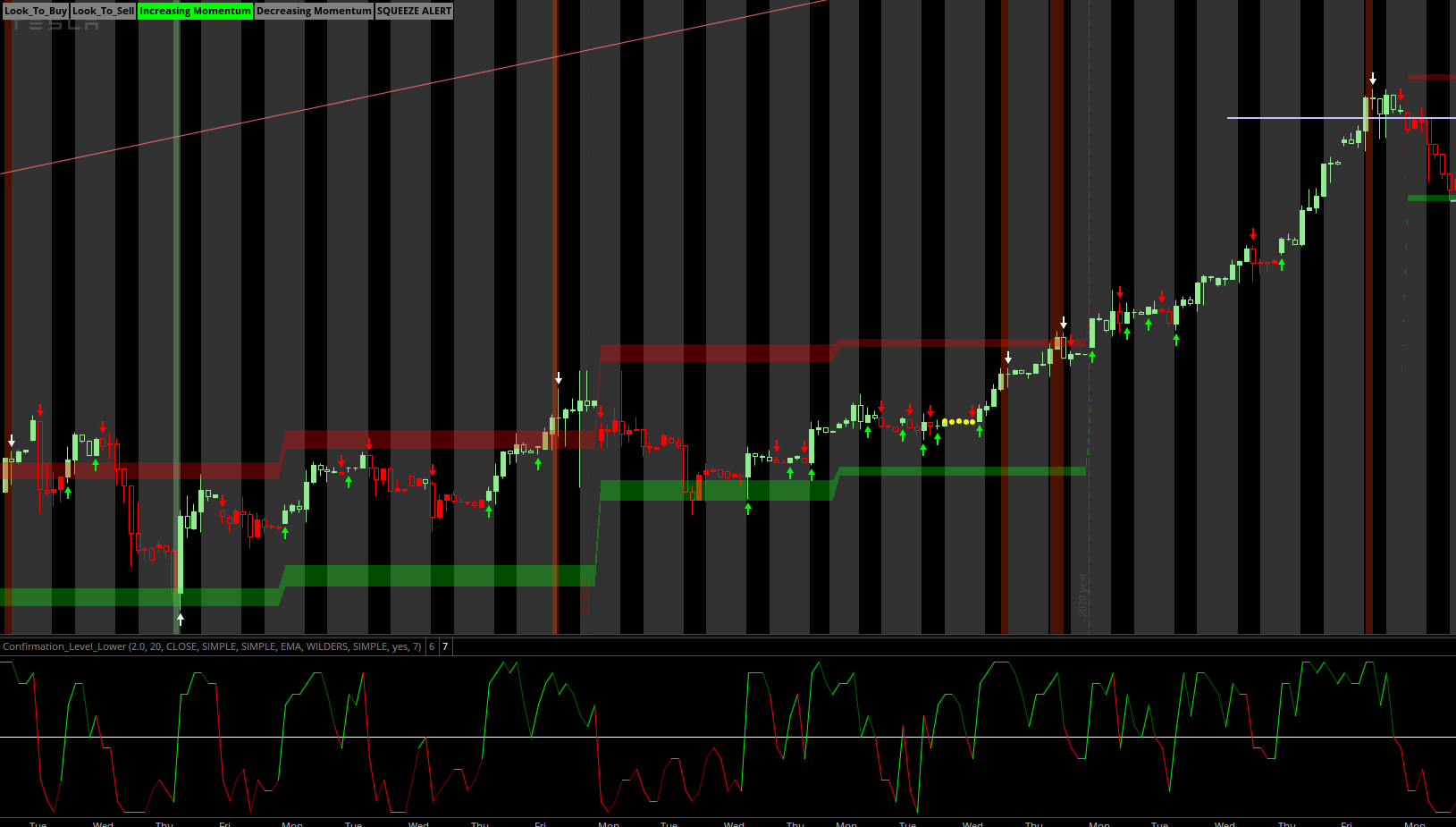Viewport: 1456px width, 827px height.
Task: Click the white zero line in lower study
Action: click(715, 737)
